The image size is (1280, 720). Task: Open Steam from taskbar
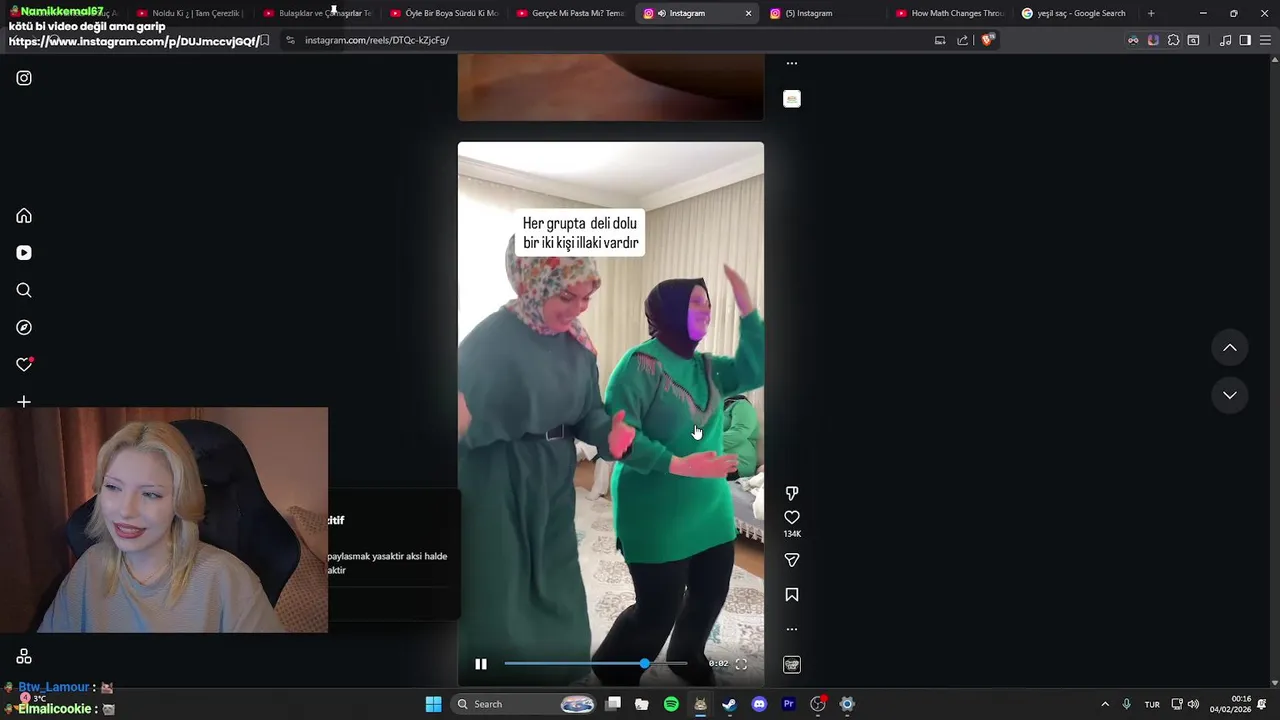click(x=730, y=704)
